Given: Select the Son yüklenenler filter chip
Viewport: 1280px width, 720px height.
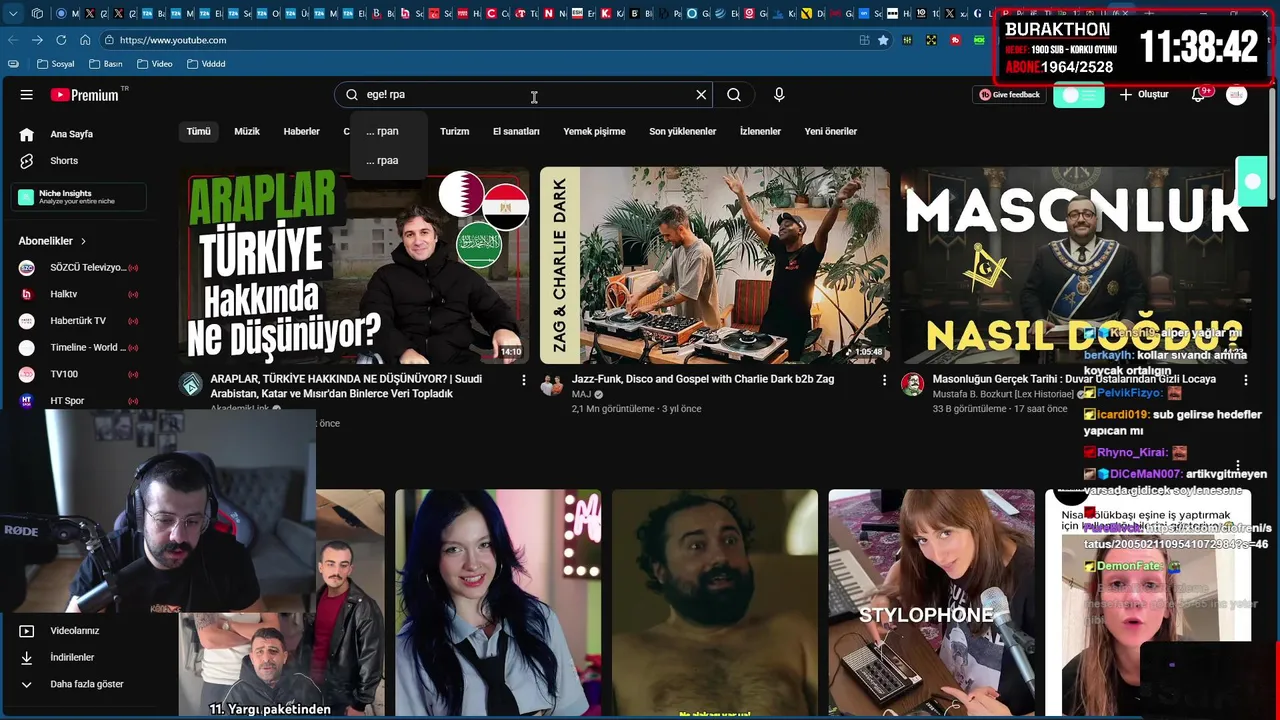Looking at the screenshot, I should point(683,131).
